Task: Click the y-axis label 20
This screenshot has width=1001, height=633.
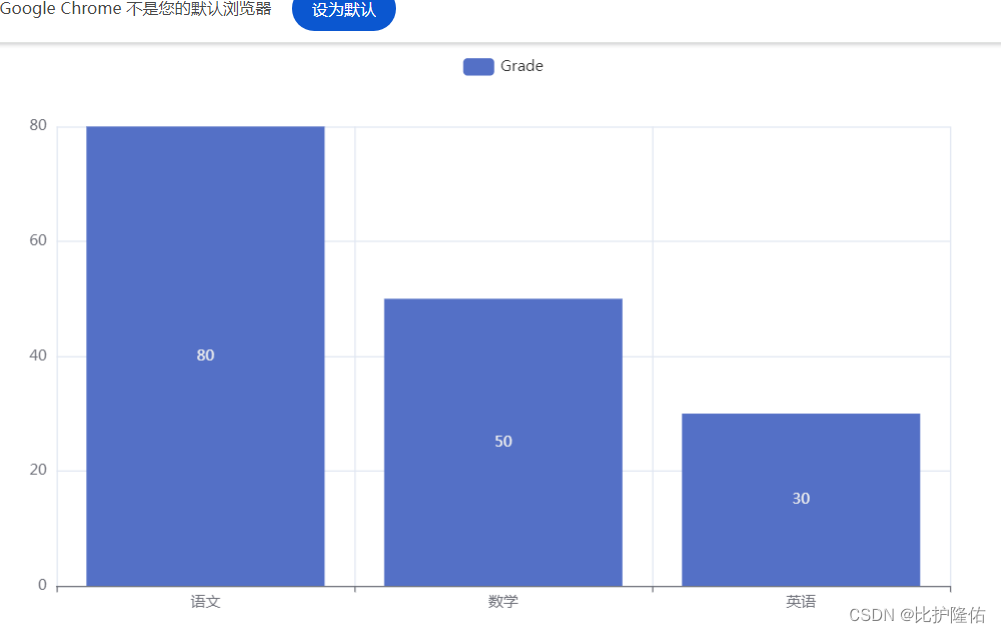Action: click(x=38, y=470)
